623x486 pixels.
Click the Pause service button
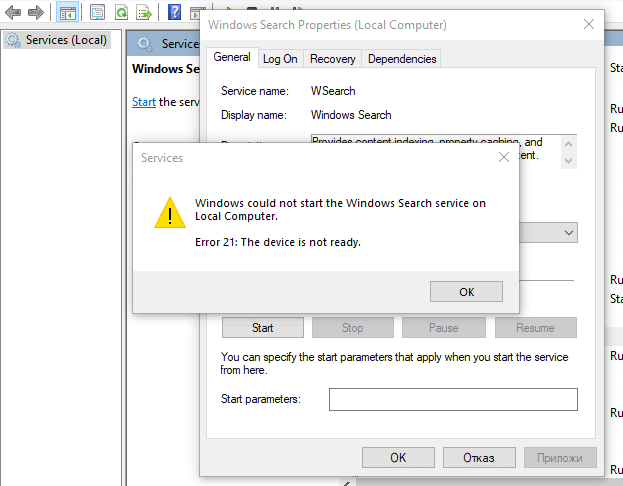[x=444, y=328]
